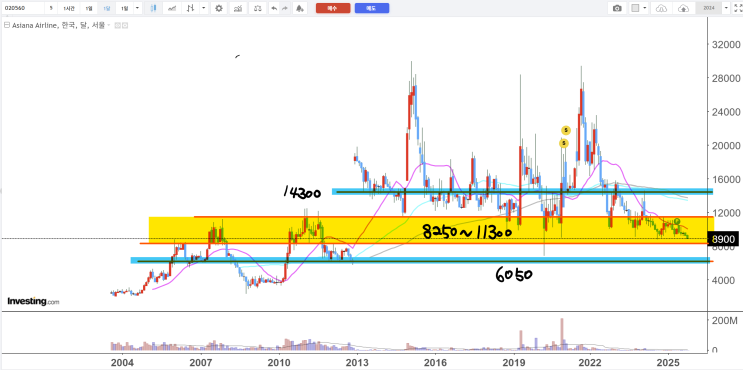Load chart layout from cloud
The width and height of the screenshot is (743, 370).
[x=661, y=8]
